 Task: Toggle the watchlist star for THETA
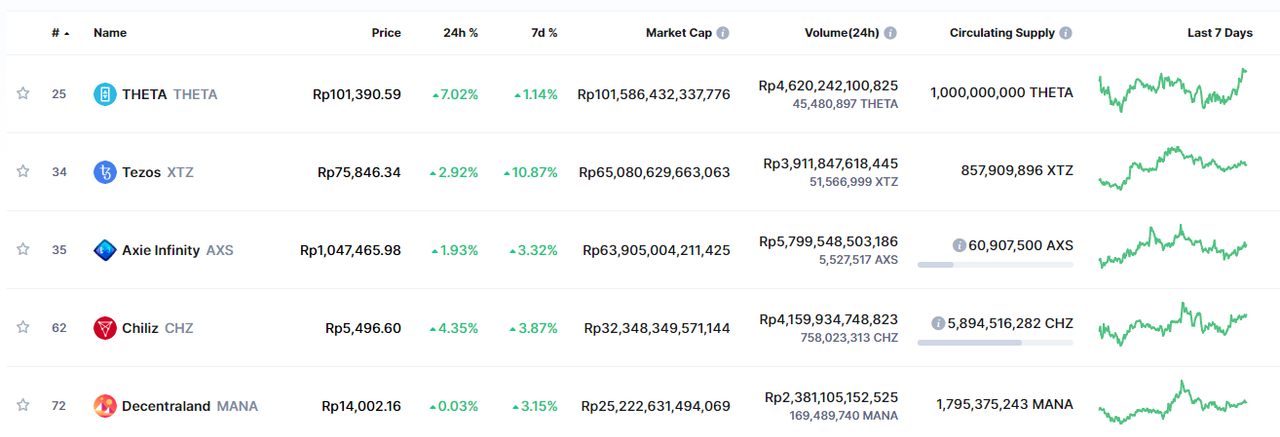[x=23, y=94]
